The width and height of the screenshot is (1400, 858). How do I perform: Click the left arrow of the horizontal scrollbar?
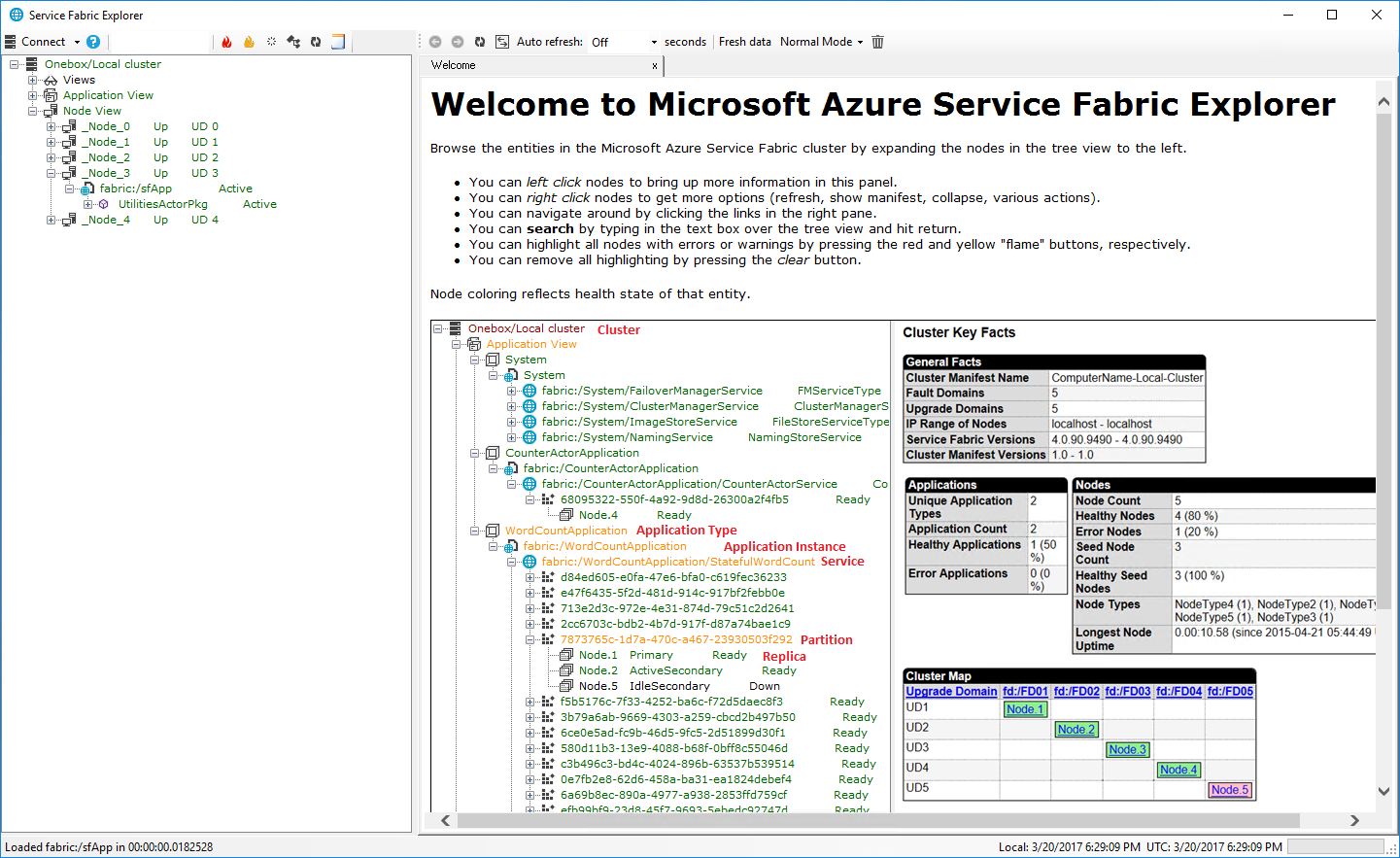click(x=446, y=821)
